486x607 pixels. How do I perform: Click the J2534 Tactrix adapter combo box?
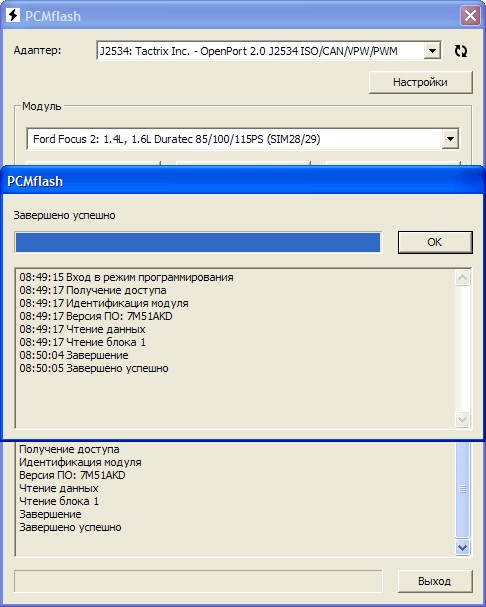point(268,50)
